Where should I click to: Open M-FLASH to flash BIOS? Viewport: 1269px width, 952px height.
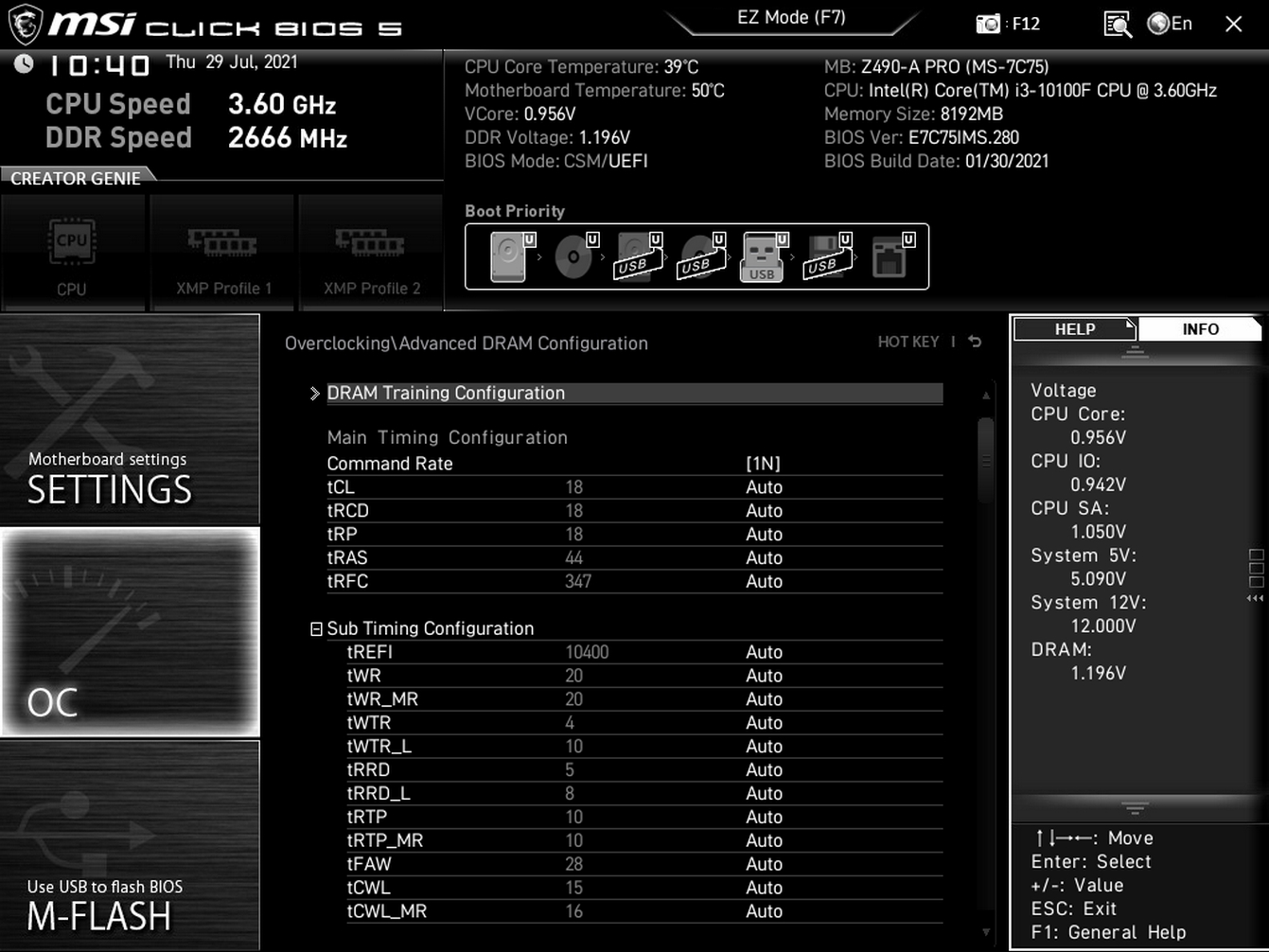coord(130,845)
